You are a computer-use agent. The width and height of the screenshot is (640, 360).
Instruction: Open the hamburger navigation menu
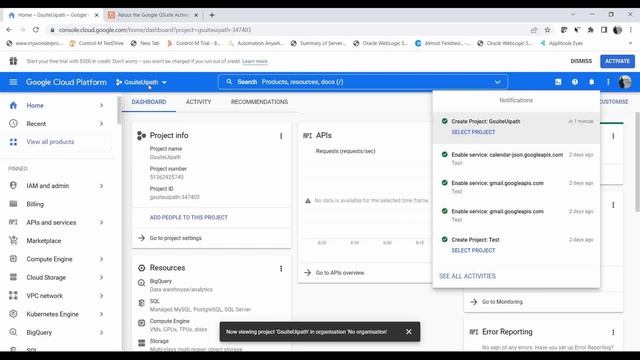[13, 82]
